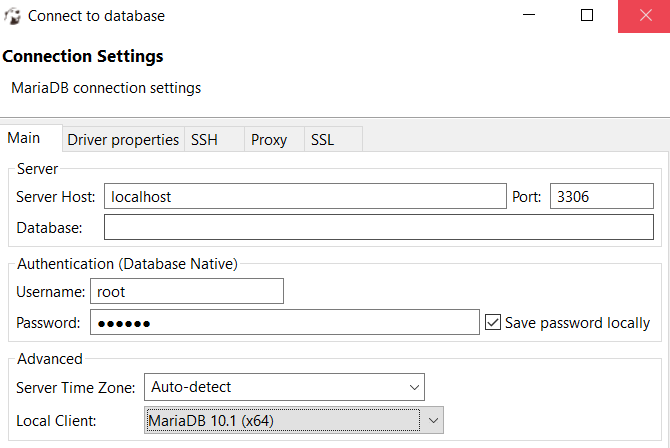
Task: Click the Connection Settings heading
Action: 83,56
